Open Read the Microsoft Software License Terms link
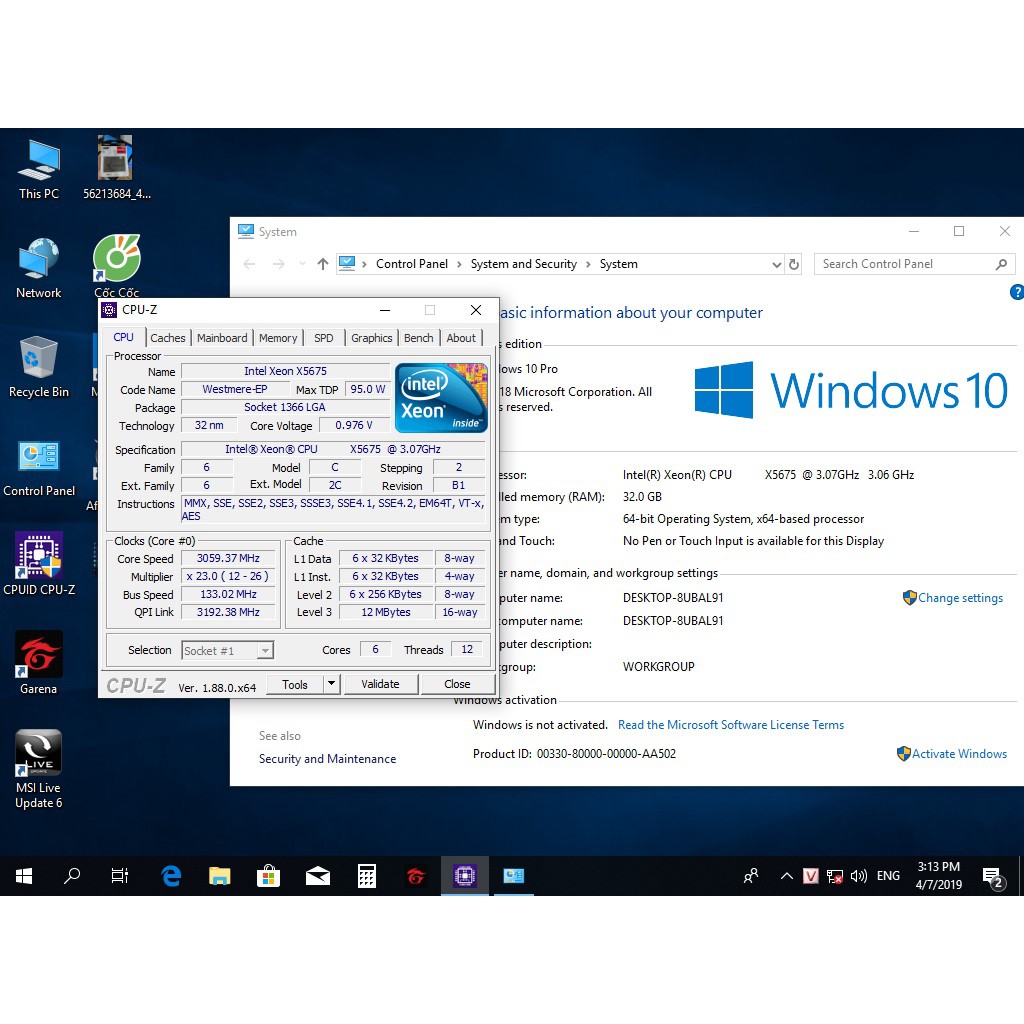Screen dimensions: 1024x1024 tap(730, 725)
